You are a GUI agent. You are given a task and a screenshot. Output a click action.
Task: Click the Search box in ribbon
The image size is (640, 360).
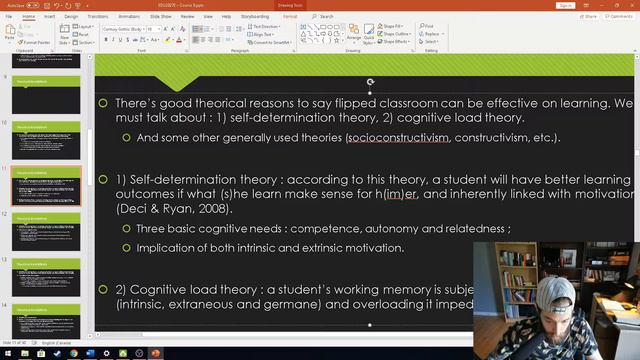[323, 17]
